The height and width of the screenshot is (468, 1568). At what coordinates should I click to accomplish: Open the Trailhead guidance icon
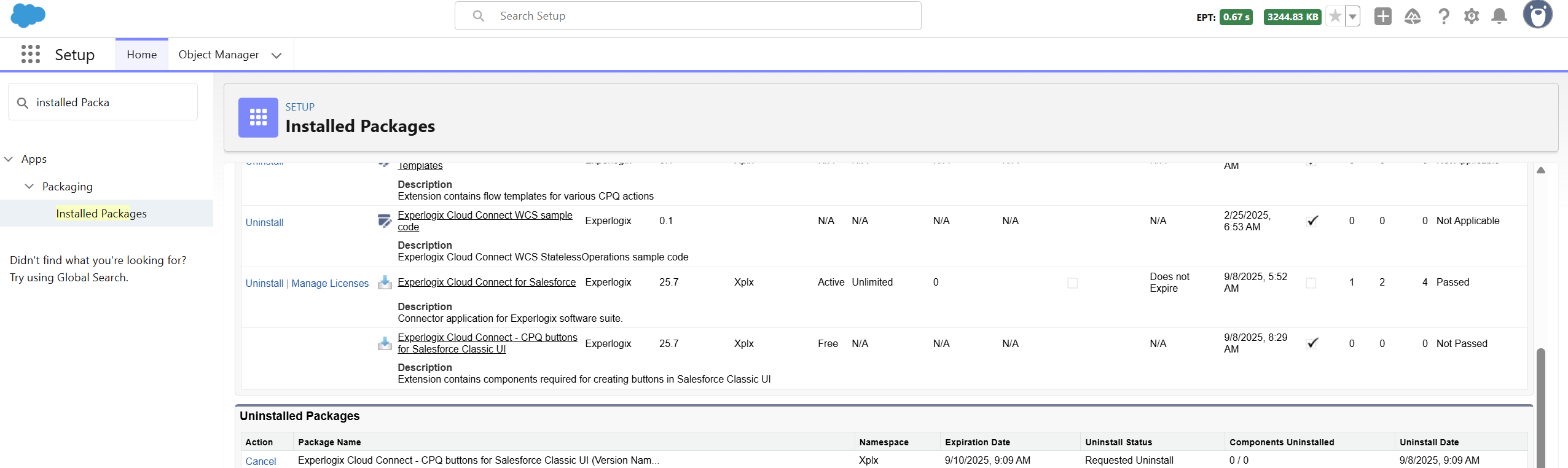pyautogui.click(x=1413, y=17)
